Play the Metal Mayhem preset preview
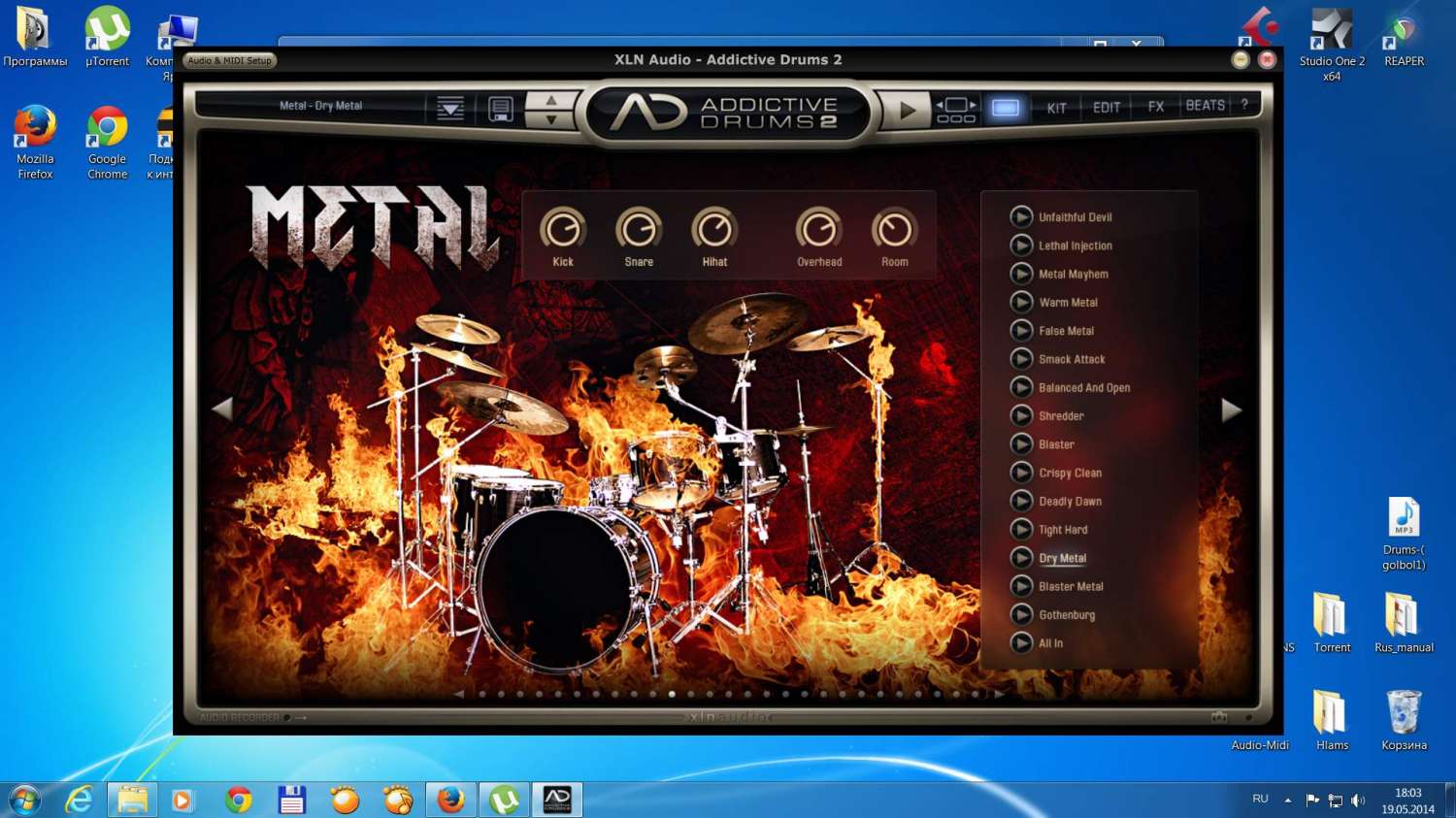Image resolution: width=1456 pixels, height=818 pixels. 1021,275
